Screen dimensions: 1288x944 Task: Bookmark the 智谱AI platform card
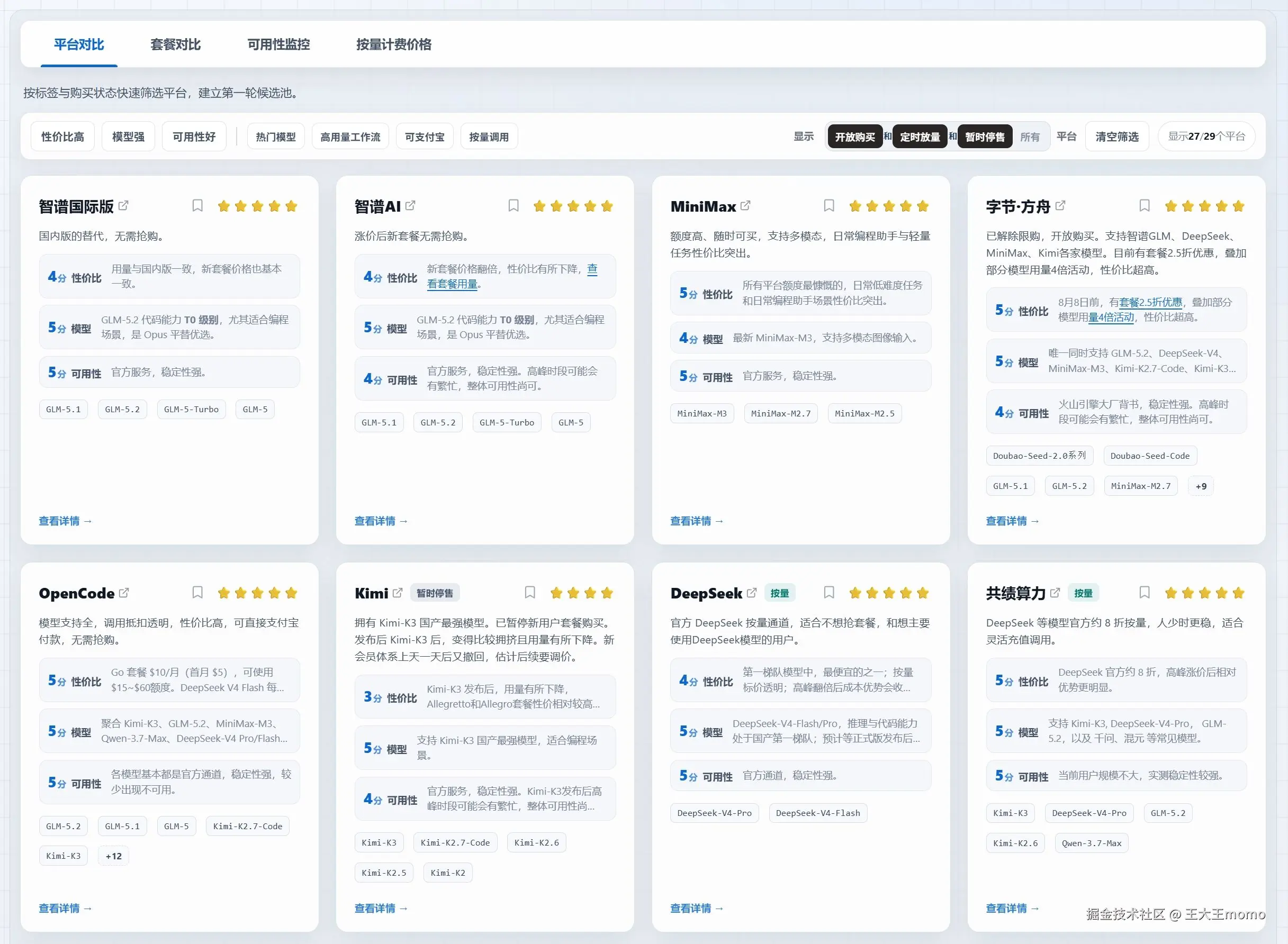click(x=514, y=206)
